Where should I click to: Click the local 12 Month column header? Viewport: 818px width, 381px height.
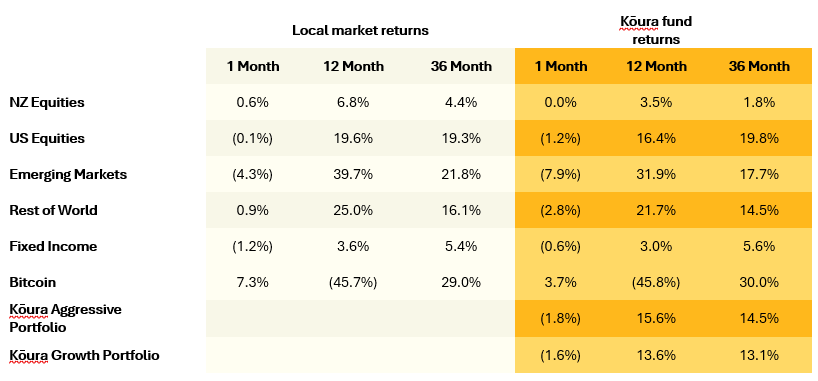(x=353, y=66)
